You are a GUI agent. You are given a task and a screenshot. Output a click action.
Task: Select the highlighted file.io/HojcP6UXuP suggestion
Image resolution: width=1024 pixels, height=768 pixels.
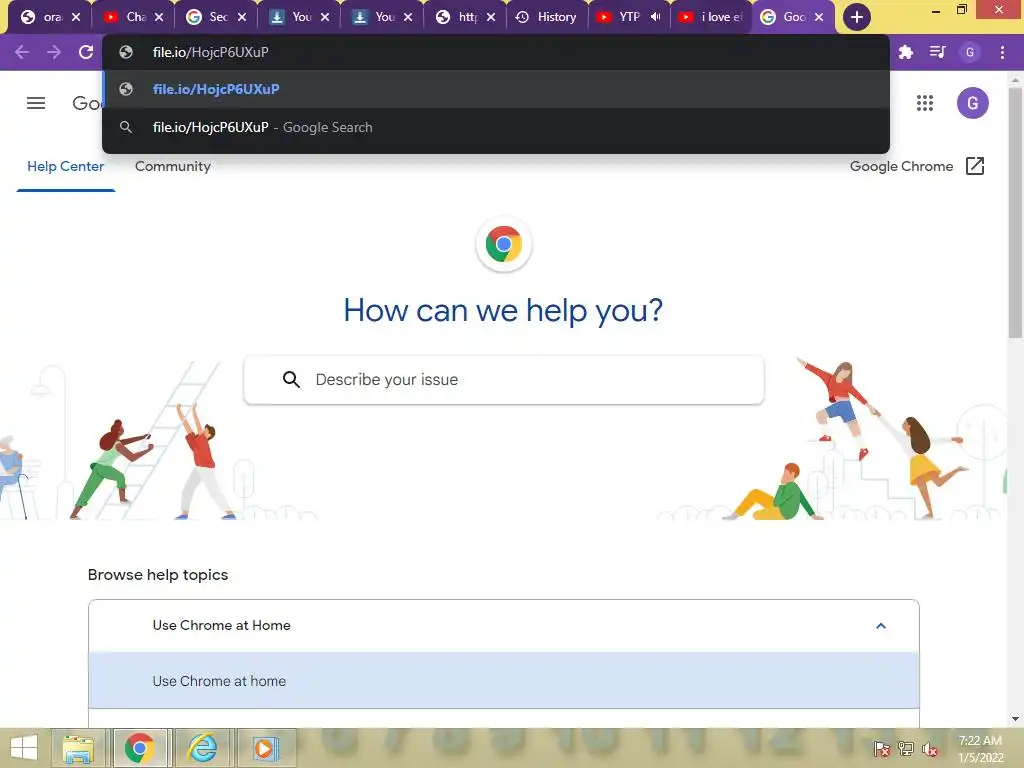point(496,89)
